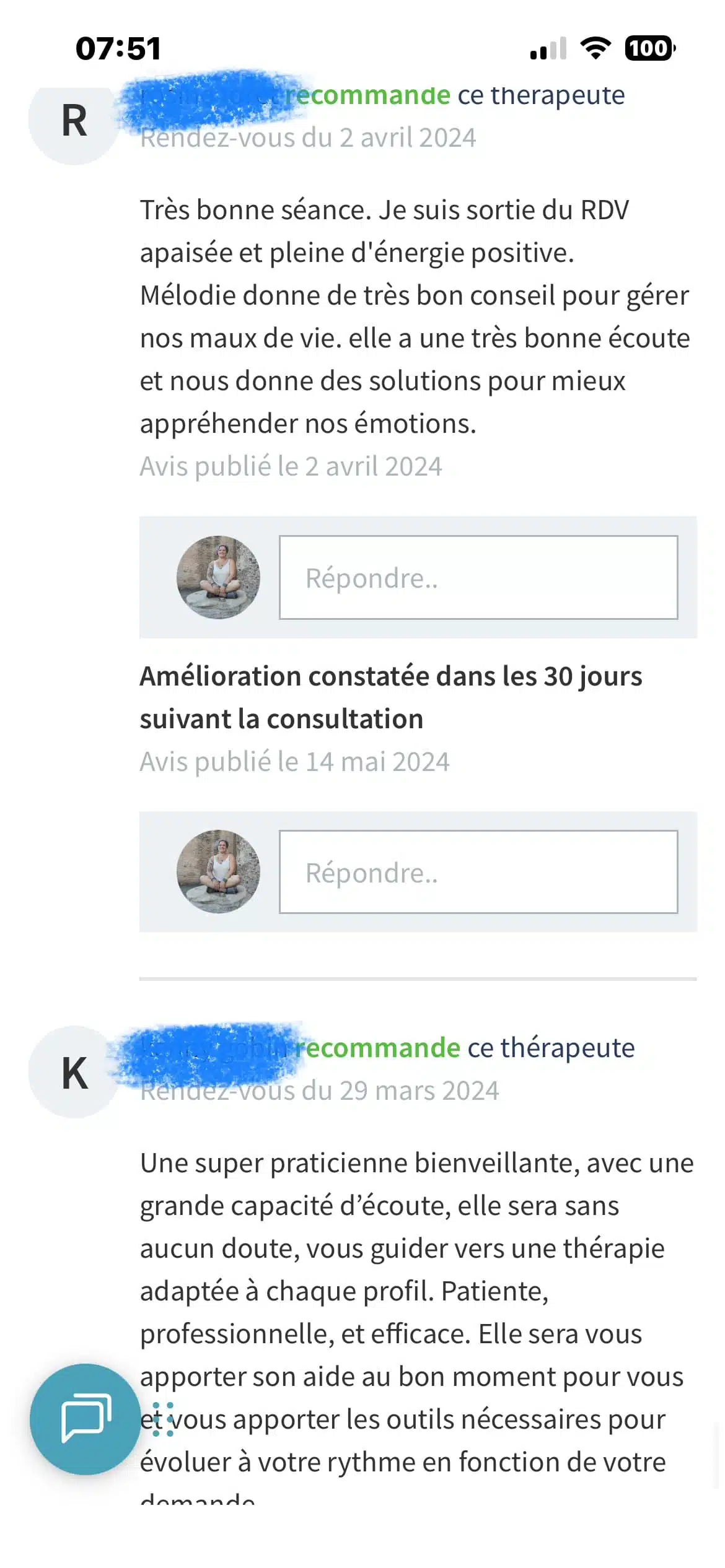Open the floating chat messages button
The height and width of the screenshot is (1568, 725).
click(85, 1419)
